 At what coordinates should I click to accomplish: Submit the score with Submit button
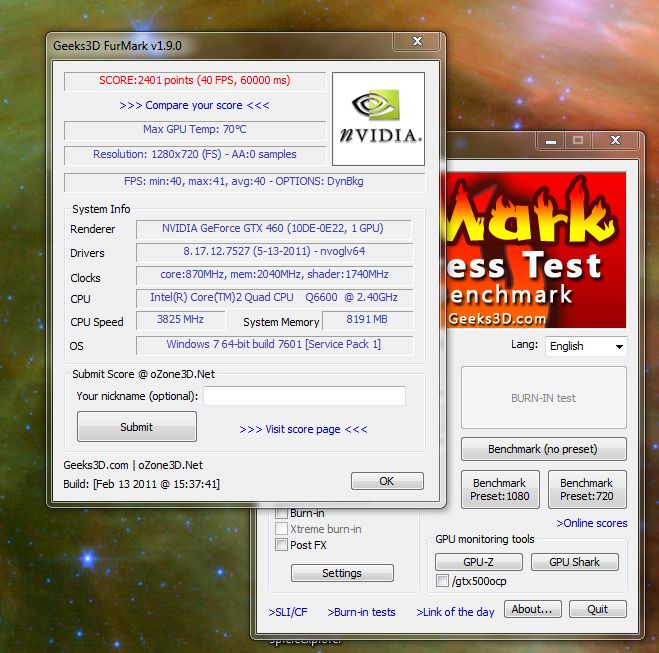[137, 427]
